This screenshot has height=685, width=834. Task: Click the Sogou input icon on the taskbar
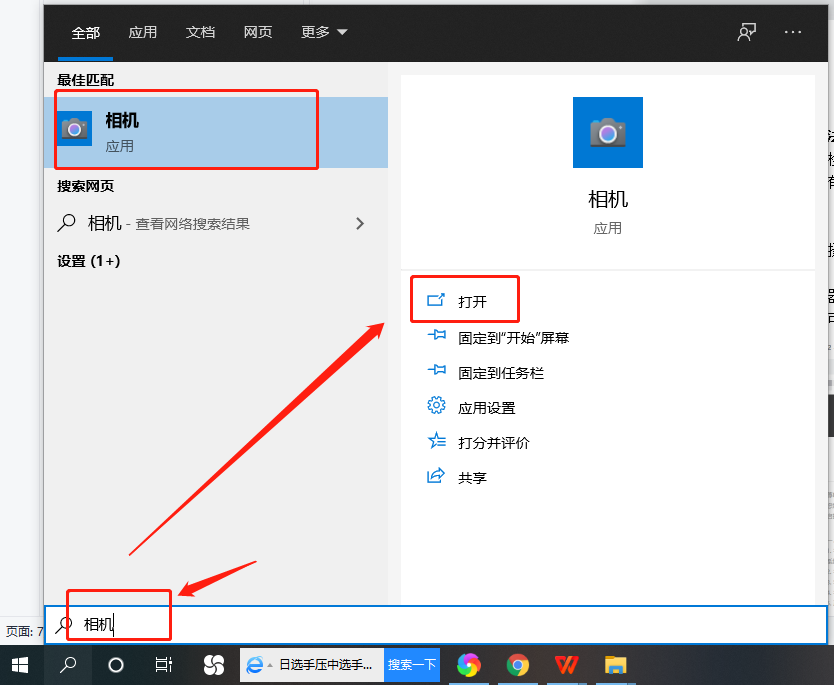pyautogui.click(x=212, y=664)
